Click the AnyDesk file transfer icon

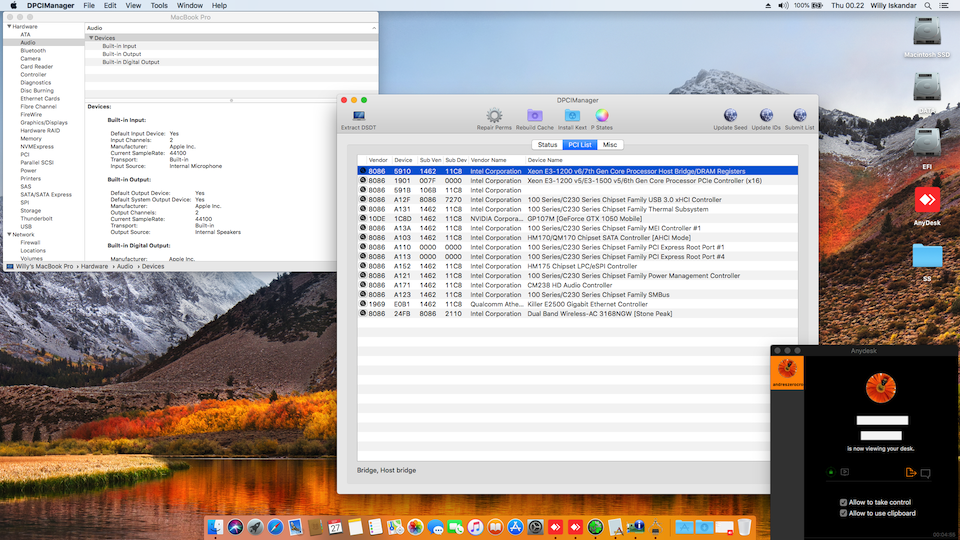click(x=910, y=473)
